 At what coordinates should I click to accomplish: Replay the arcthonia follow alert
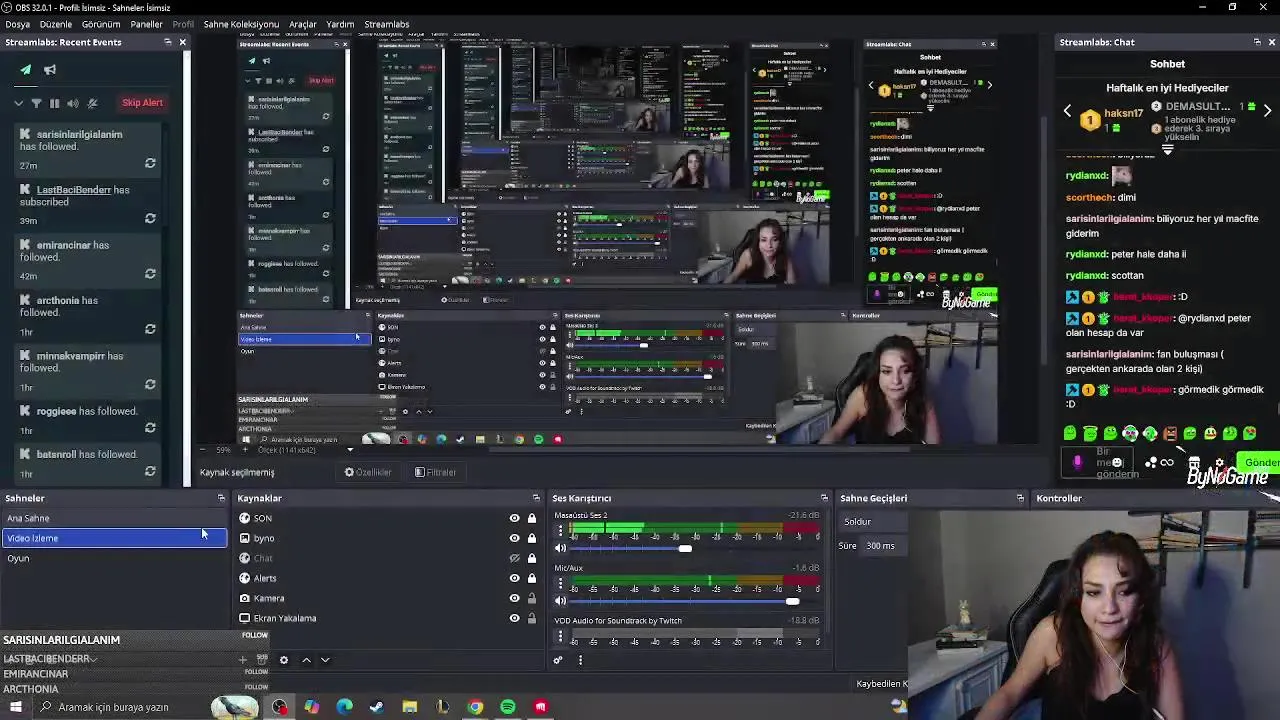150,329
